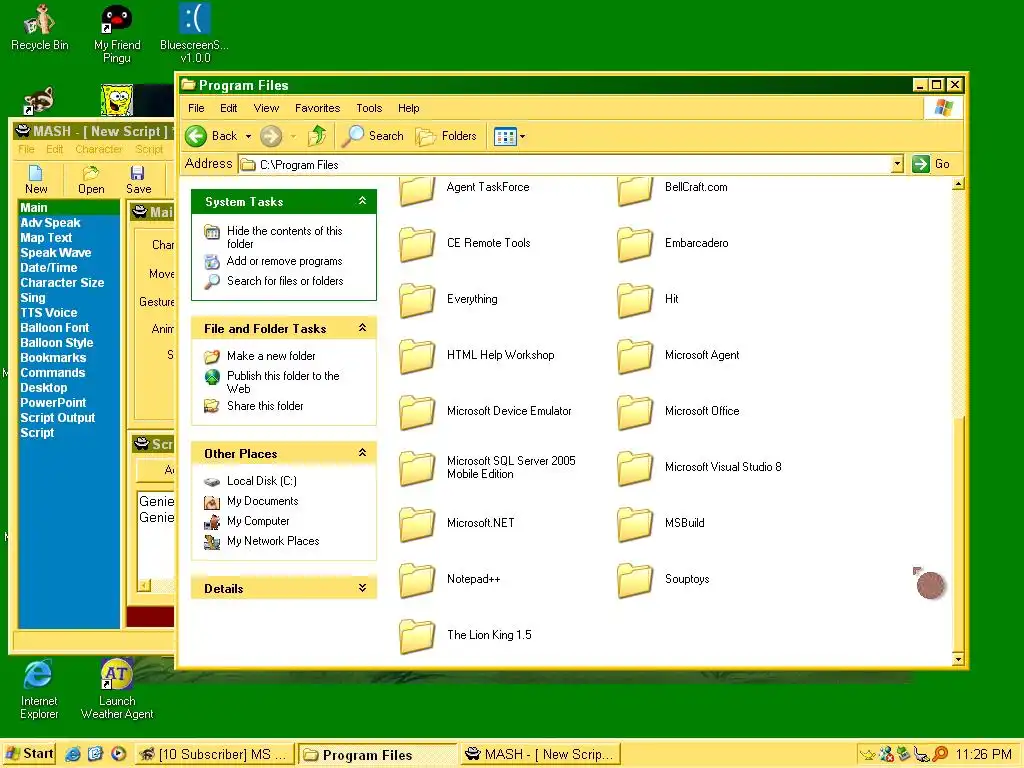Image resolution: width=1024 pixels, height=768 pixels.
Task: Open the File menu in Program Files
Action: coord(196,108)
